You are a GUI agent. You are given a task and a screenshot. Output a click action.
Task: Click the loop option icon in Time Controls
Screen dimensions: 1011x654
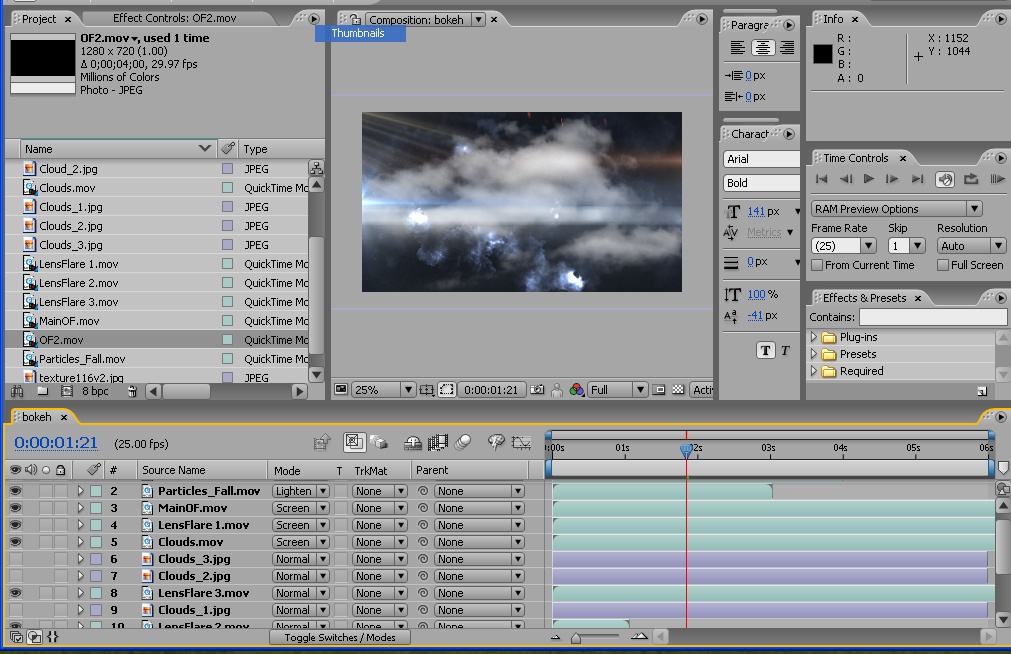coord(970,179)
